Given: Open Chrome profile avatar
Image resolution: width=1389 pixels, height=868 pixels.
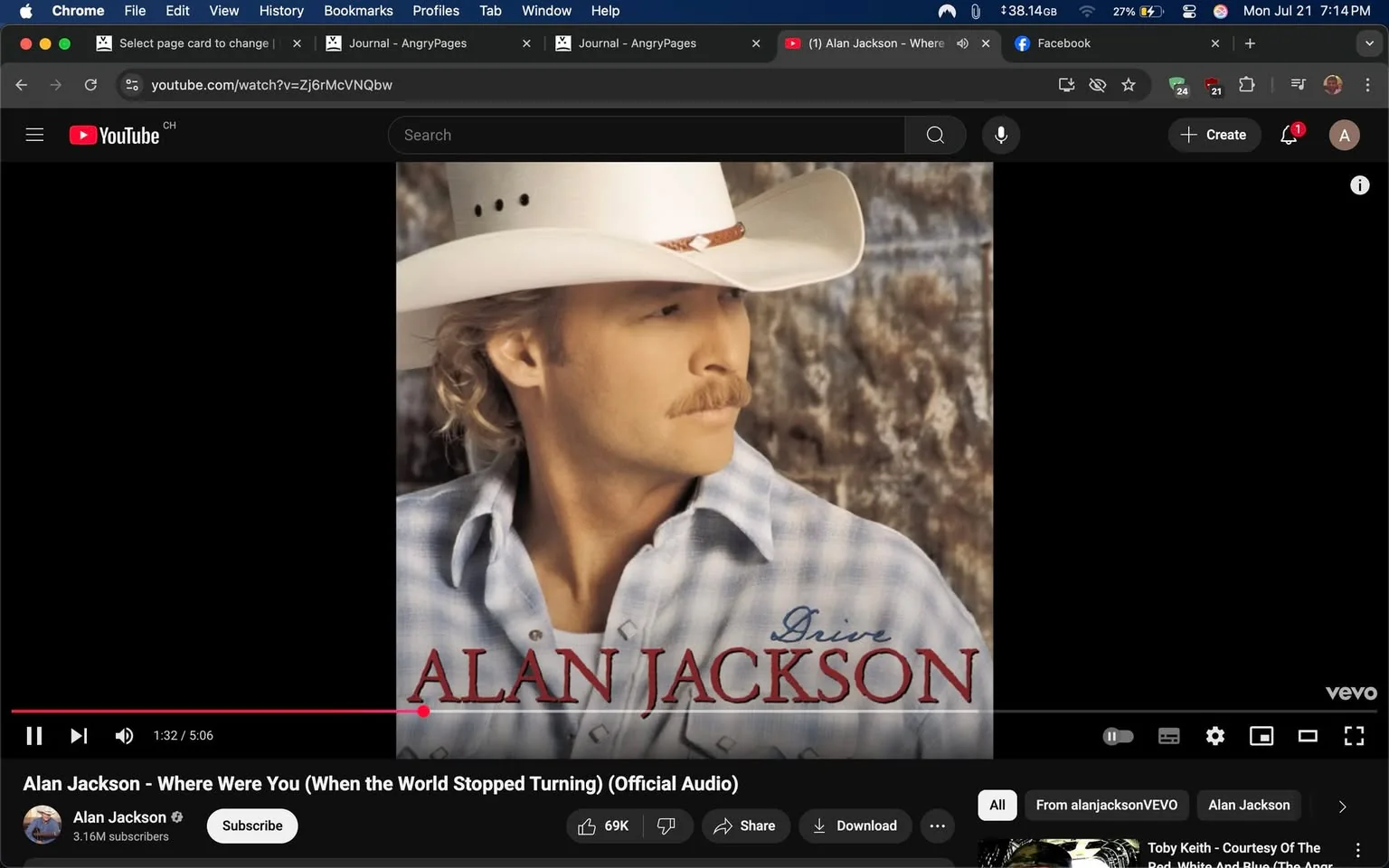Looking at the screenshot, I should coord(1333,85).
